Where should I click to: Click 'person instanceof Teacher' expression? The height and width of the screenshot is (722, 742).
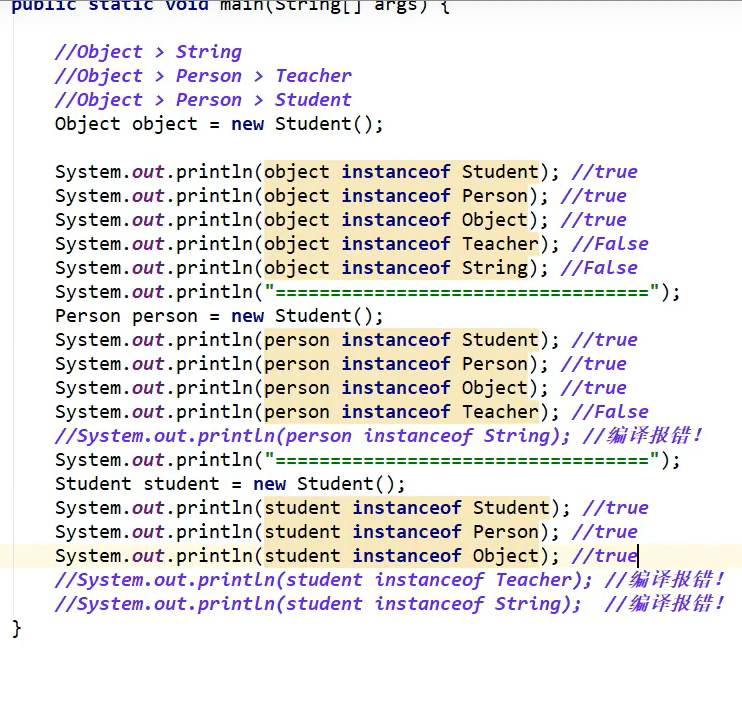(x=401, y=412)
